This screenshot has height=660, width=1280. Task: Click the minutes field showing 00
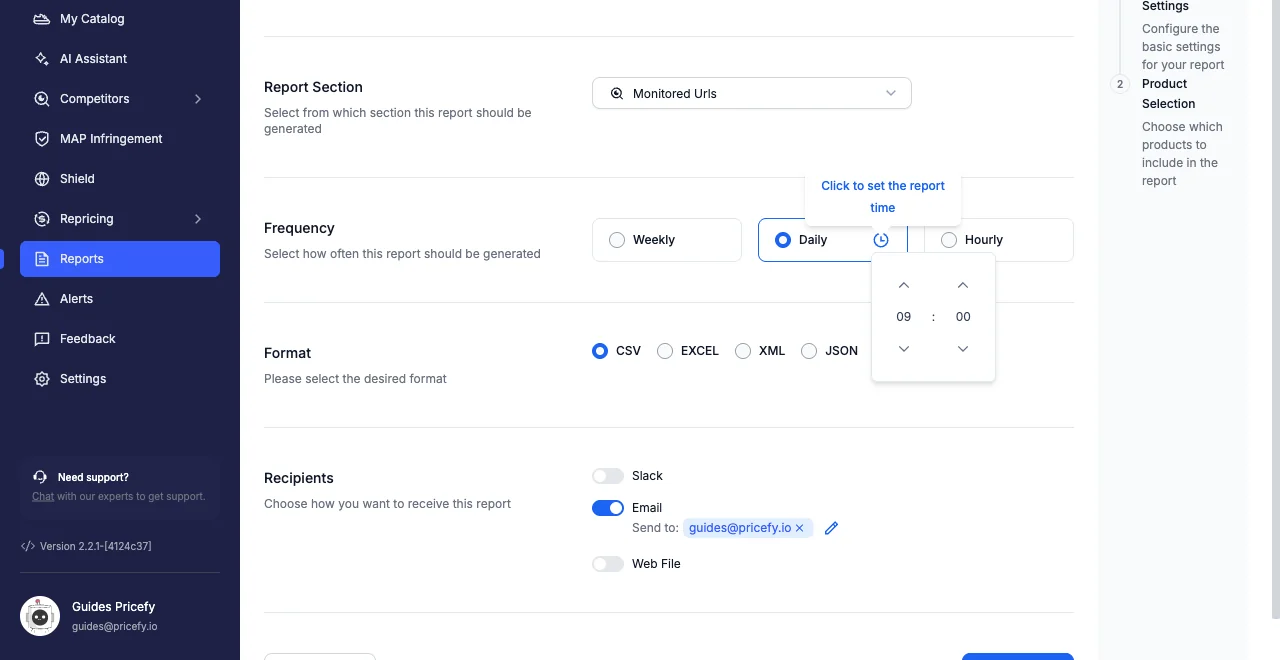click(x=963, y=317)
